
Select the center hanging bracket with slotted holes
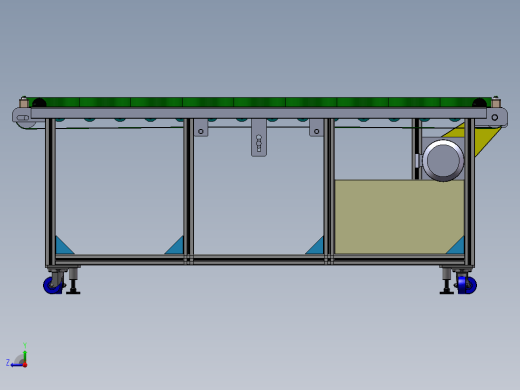click(259, 138)
